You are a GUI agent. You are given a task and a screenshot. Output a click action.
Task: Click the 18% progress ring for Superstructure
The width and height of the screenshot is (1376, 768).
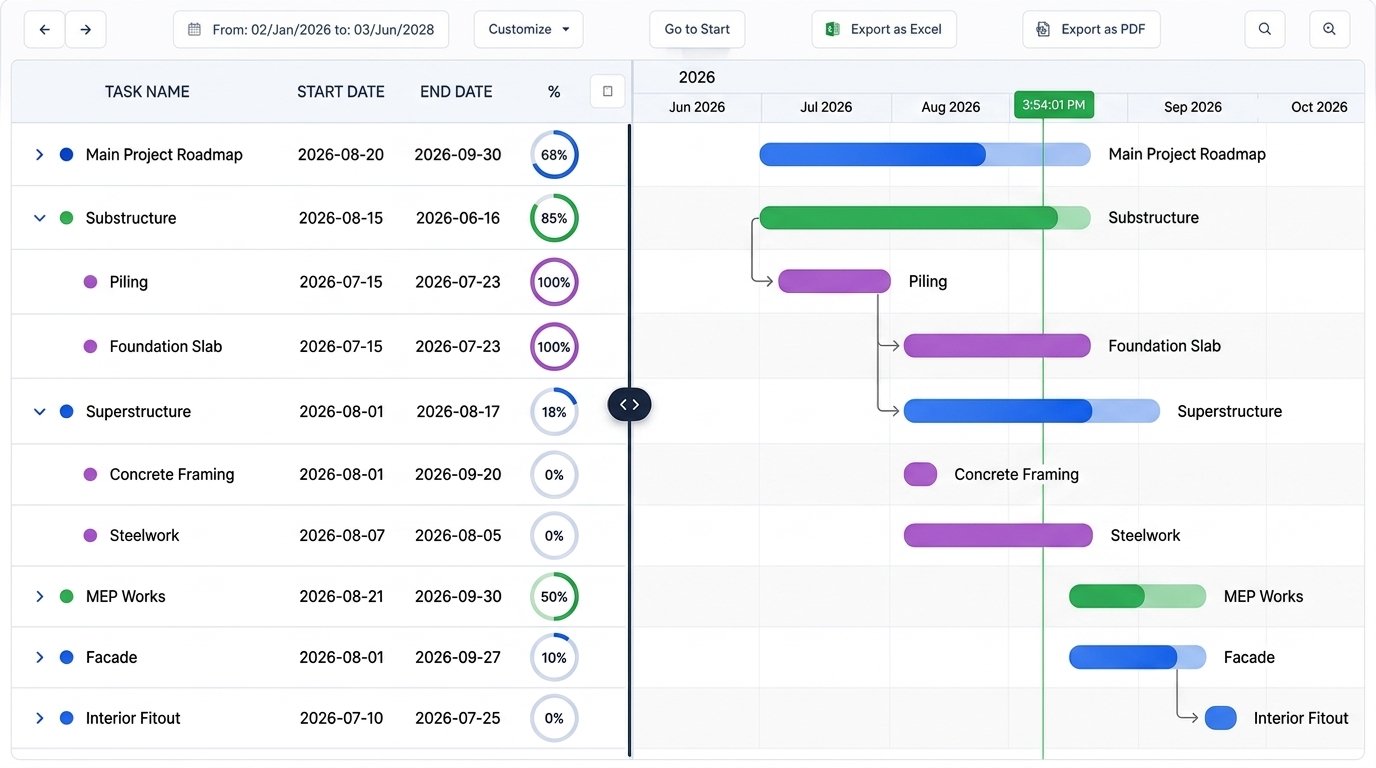tap(554, 412)
